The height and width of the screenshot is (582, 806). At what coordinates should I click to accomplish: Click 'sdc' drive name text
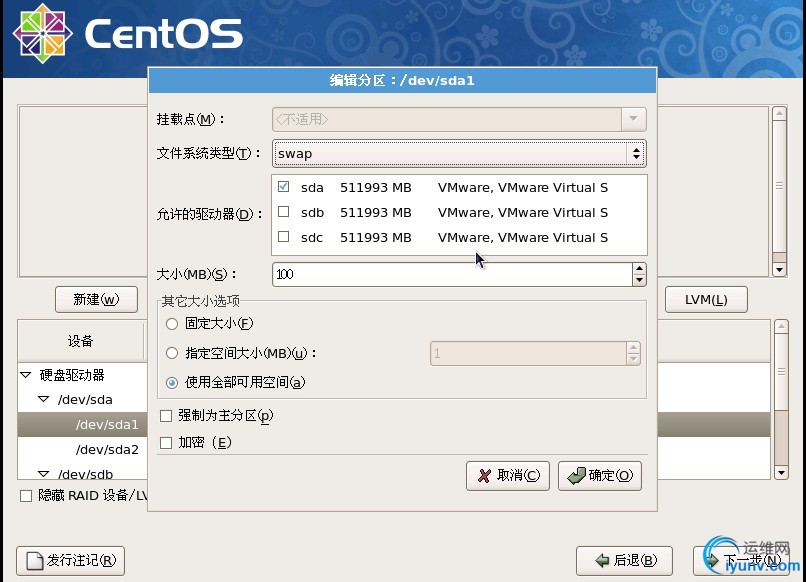point(312,238)
